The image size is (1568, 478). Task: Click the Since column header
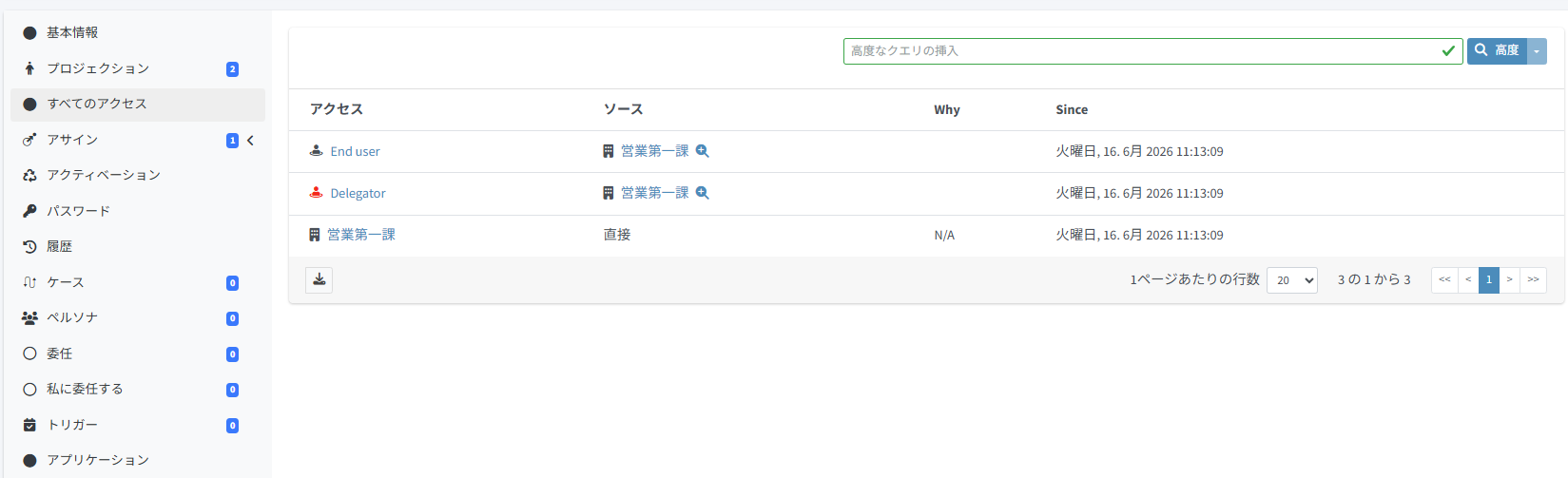[1072, 109]
